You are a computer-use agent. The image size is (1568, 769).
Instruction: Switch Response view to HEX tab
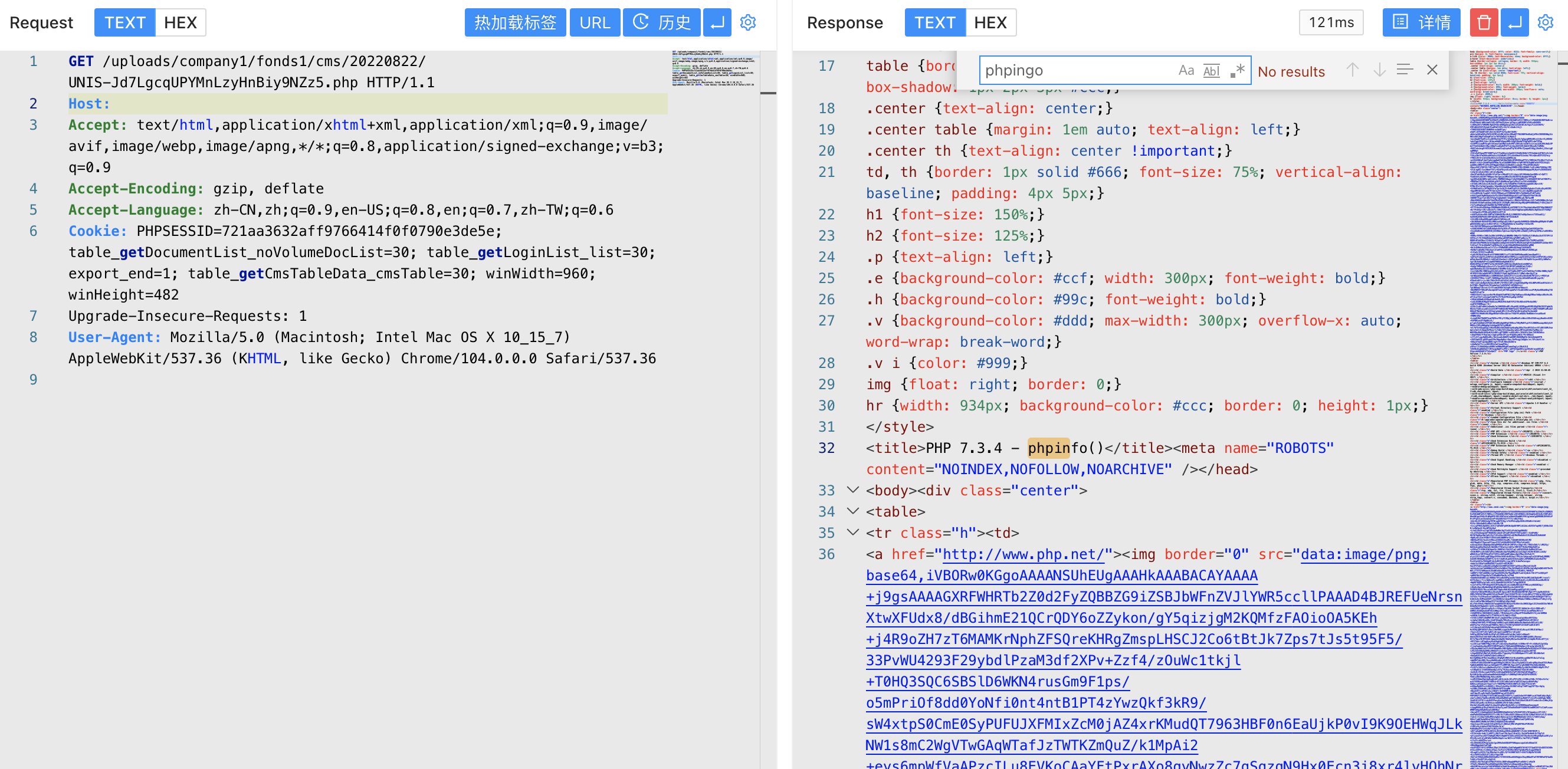[990, 22]
